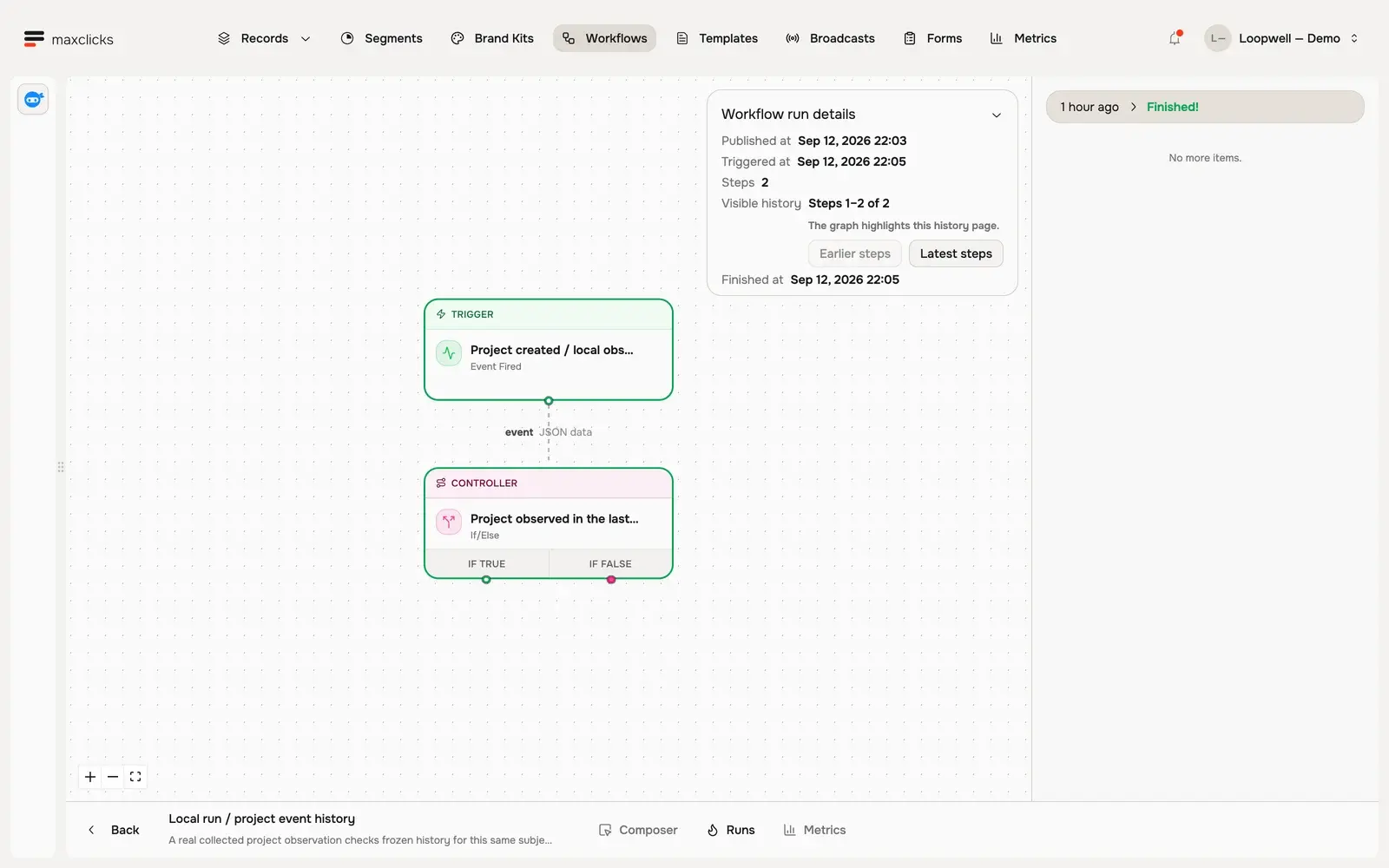Image resolution: width=1389 pixels, height=868 pixels.
Task: Go to the Segments page
Action: [x=382, y=38]
